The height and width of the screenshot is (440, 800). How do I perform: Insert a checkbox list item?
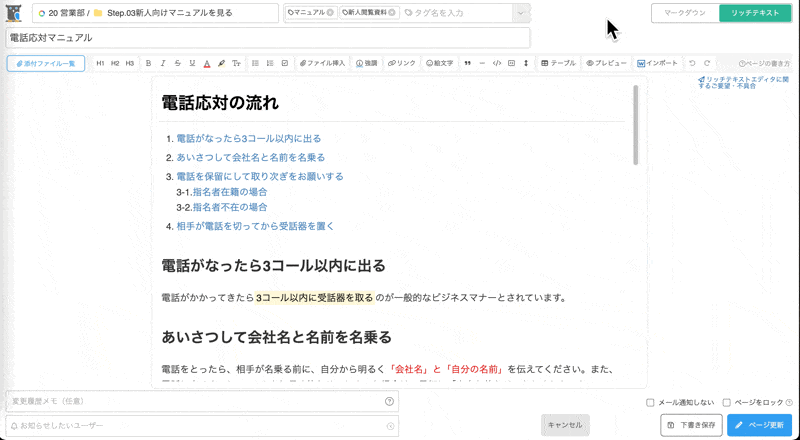285,63
